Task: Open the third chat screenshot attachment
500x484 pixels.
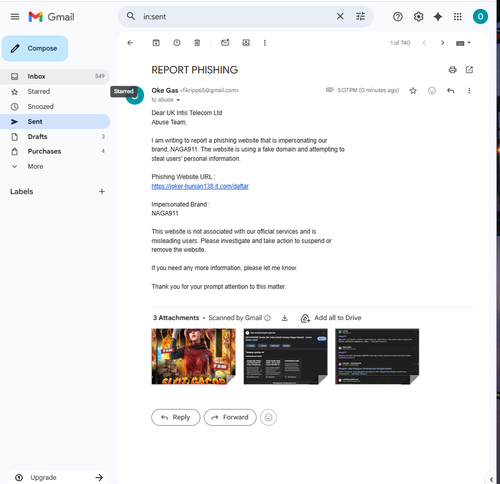Action: point(377,356)
